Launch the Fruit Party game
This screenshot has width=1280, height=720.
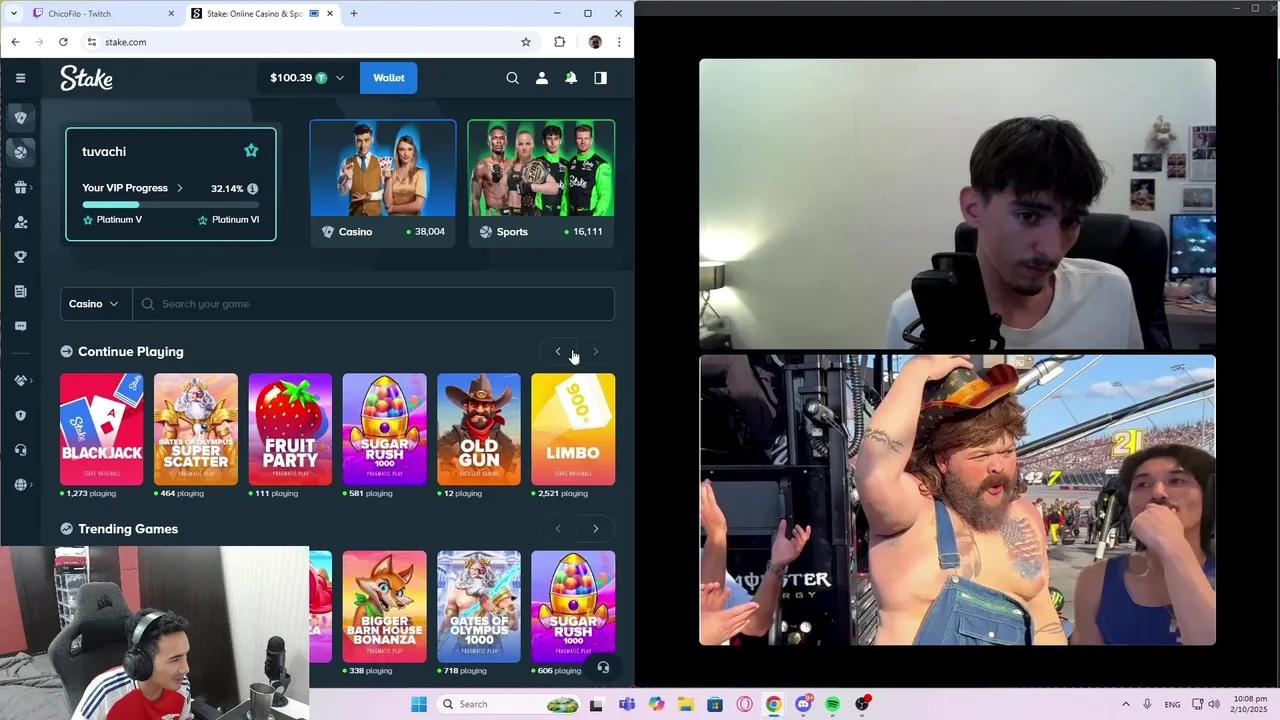pyautogui.click(x=290, y=429)
